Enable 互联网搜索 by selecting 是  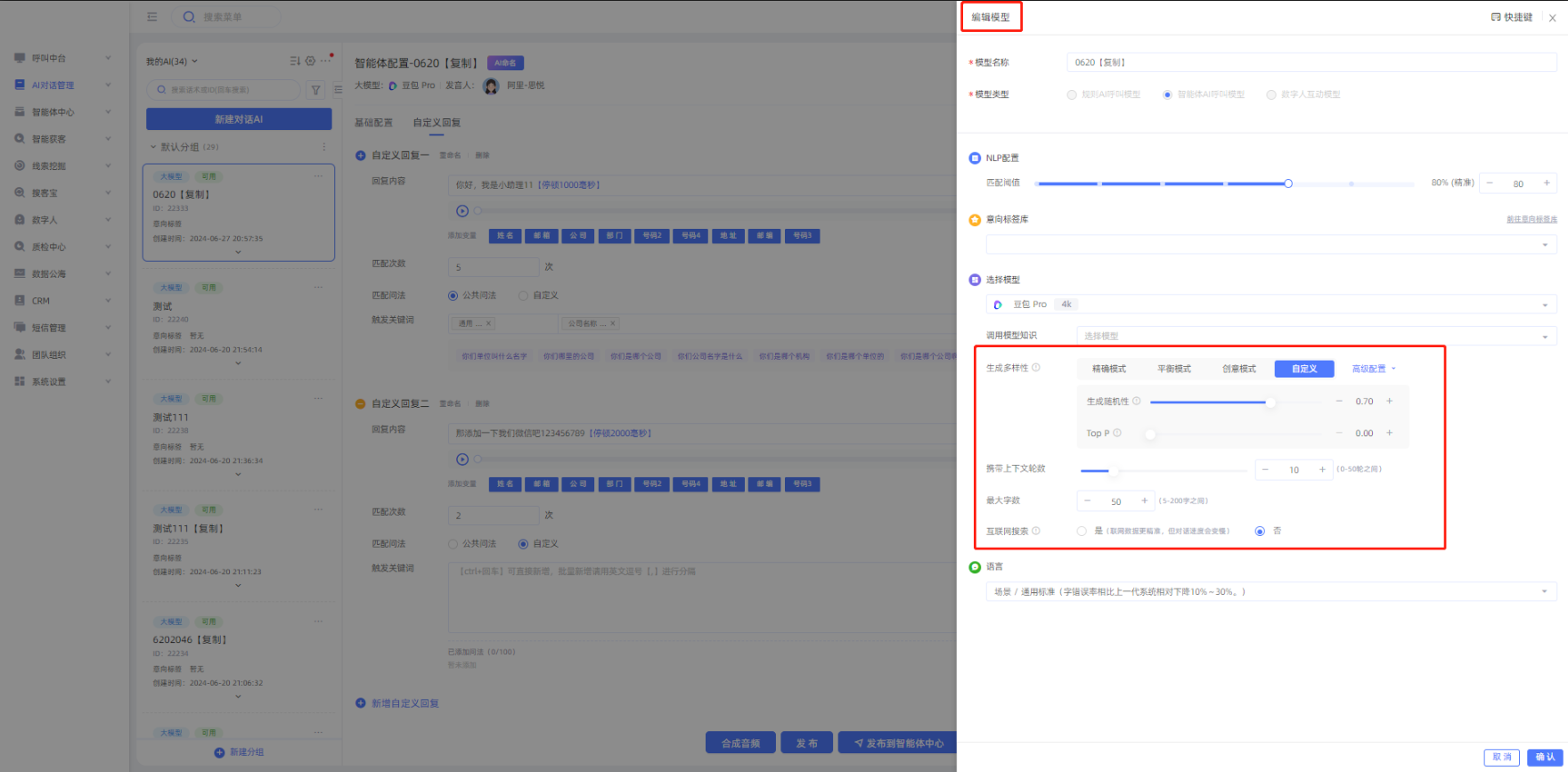pos(1082,532)
